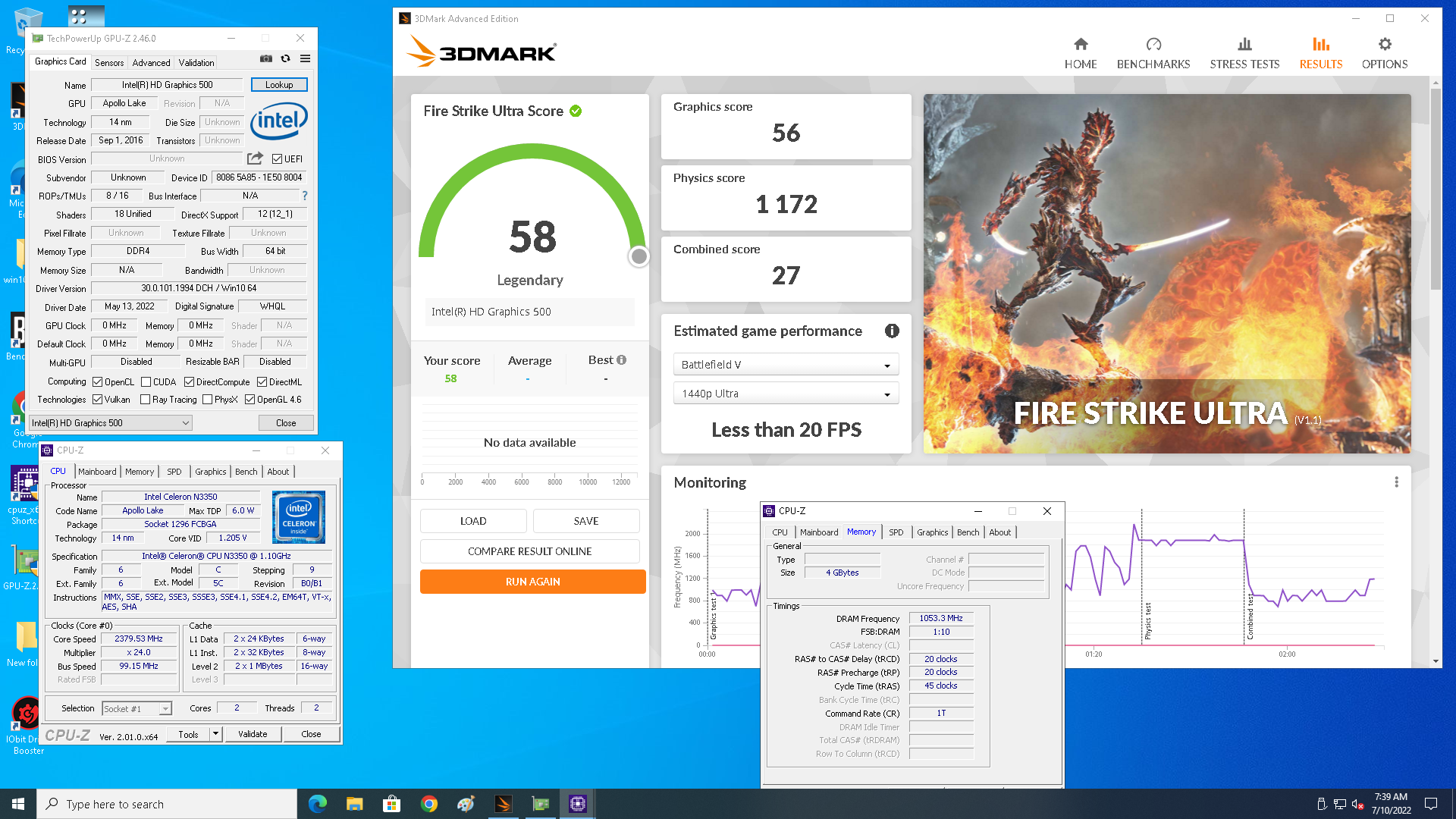This screenshot has width=1456, height=819.
Task: Open the 3DMark HOME section
Action: click(x=1081, y=53)
